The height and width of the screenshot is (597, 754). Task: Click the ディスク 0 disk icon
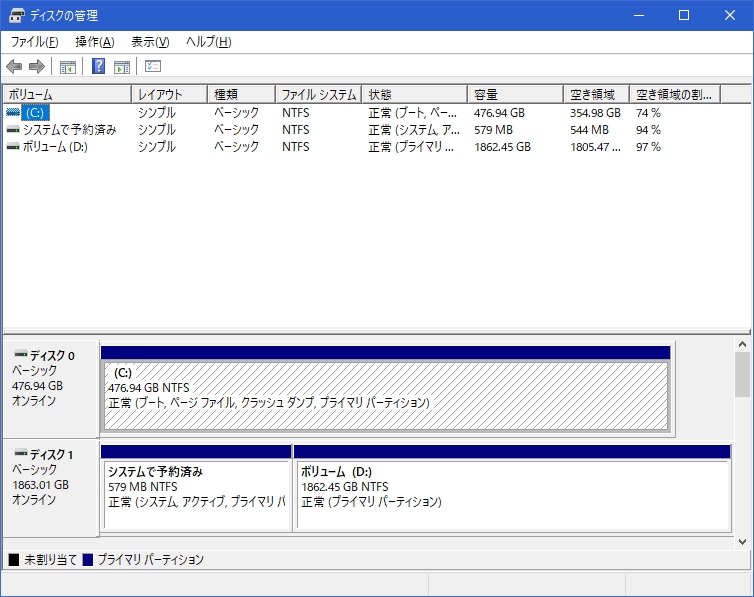click(x=21, y=354)
